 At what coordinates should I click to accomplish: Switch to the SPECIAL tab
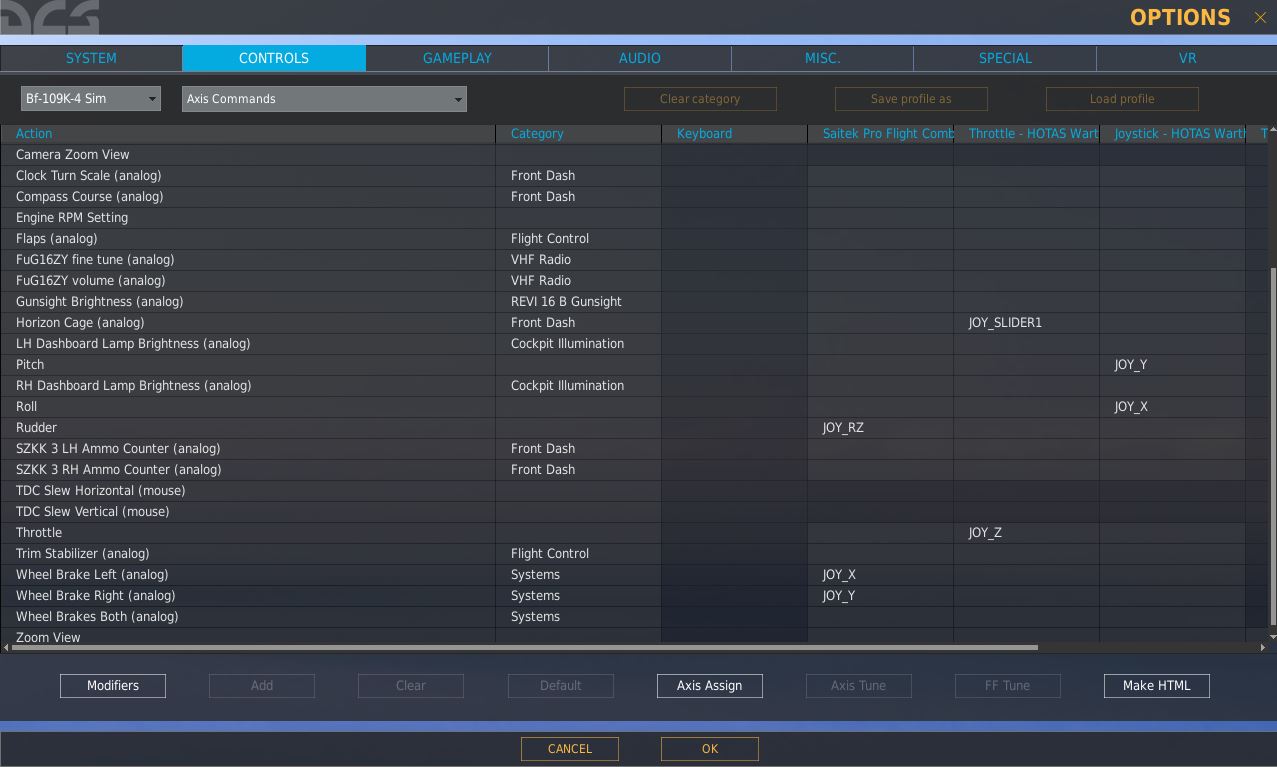point(1005,58)
